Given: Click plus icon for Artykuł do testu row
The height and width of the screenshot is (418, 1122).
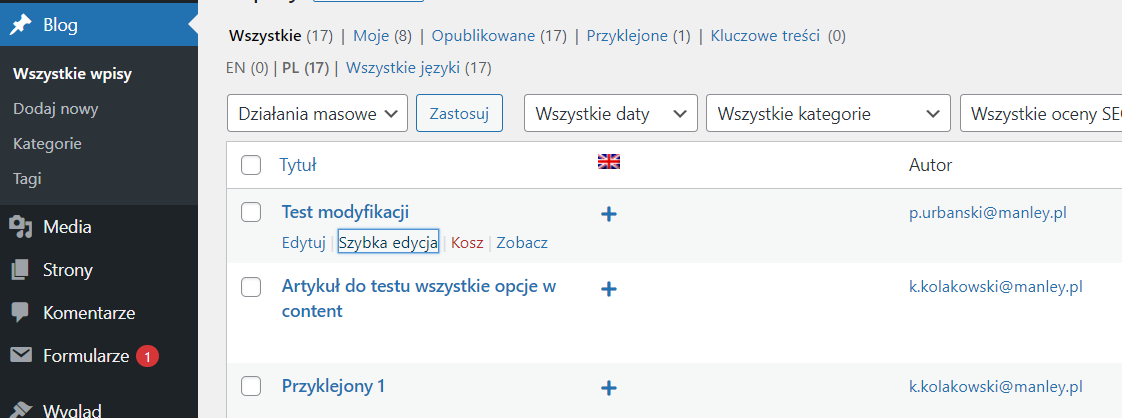Looking at the screenshot, I should [609, 289].
